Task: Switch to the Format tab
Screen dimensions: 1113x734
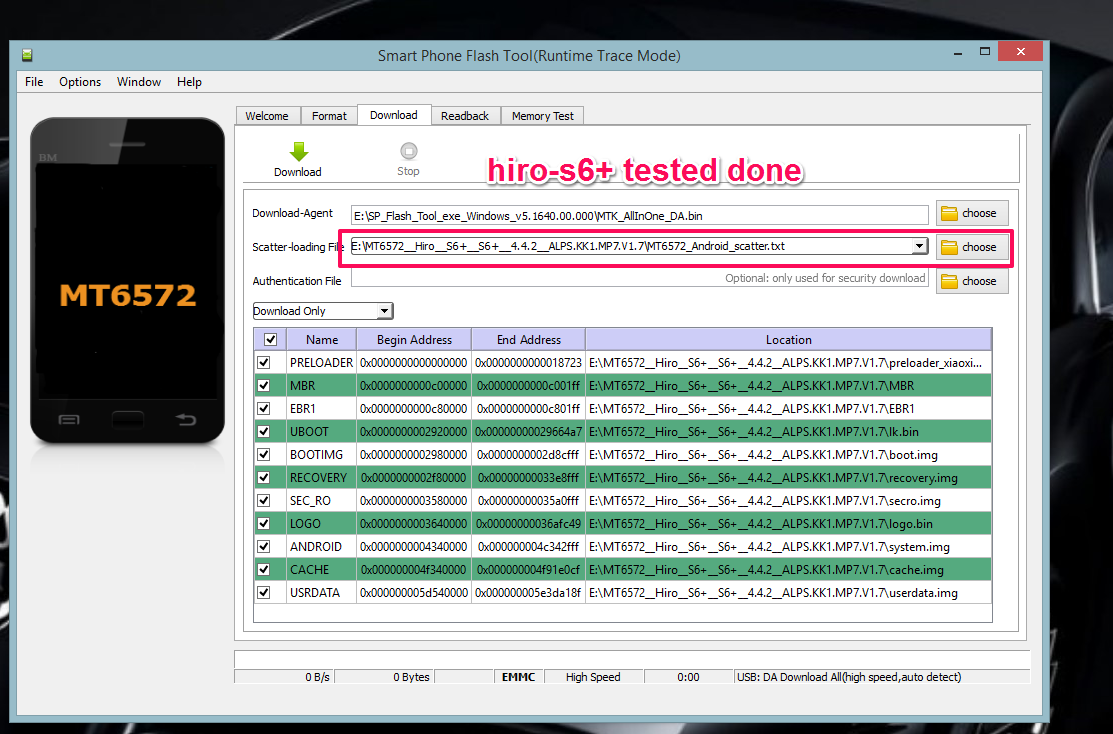Action: (x=329, y=116)
